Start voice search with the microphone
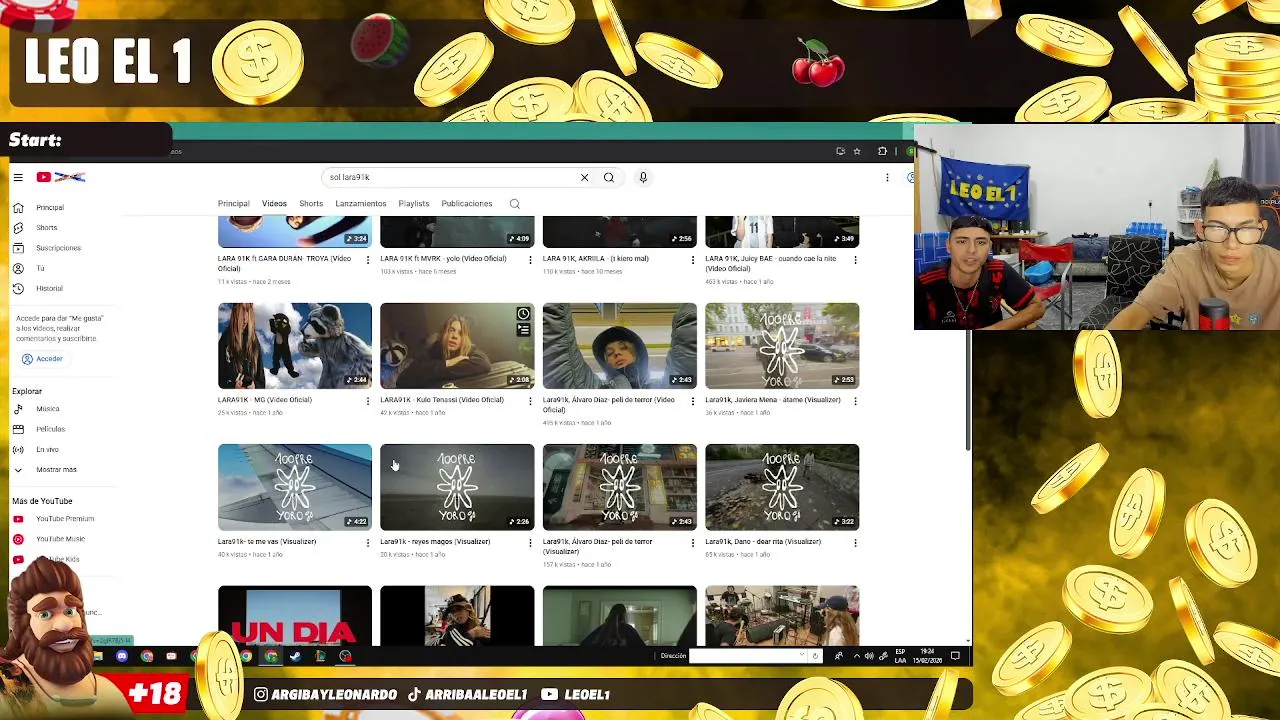The image size is (1280, 720). pos(643,177)
